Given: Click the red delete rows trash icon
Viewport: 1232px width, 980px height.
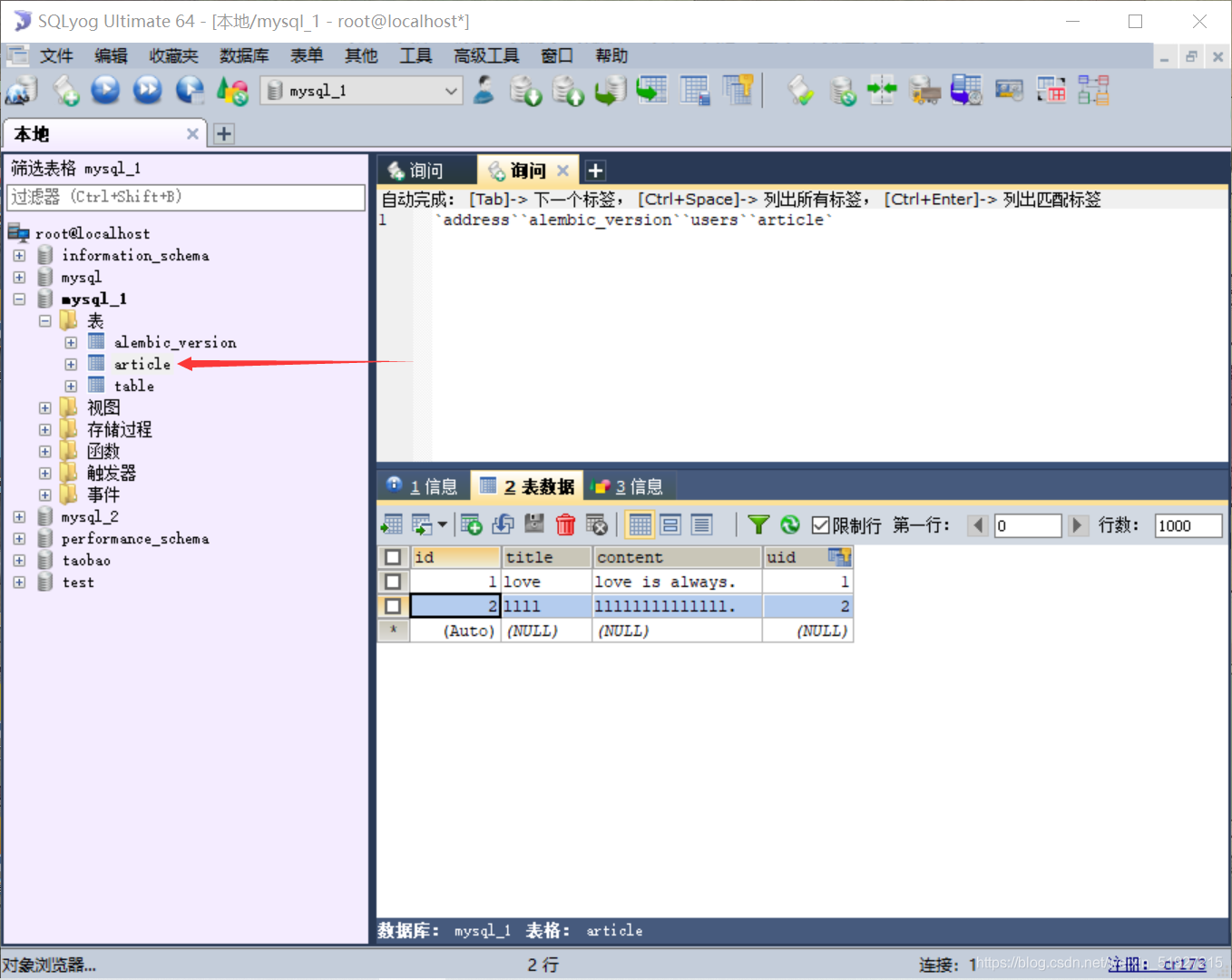Looking at the screenshot, I should click(565, 524).
